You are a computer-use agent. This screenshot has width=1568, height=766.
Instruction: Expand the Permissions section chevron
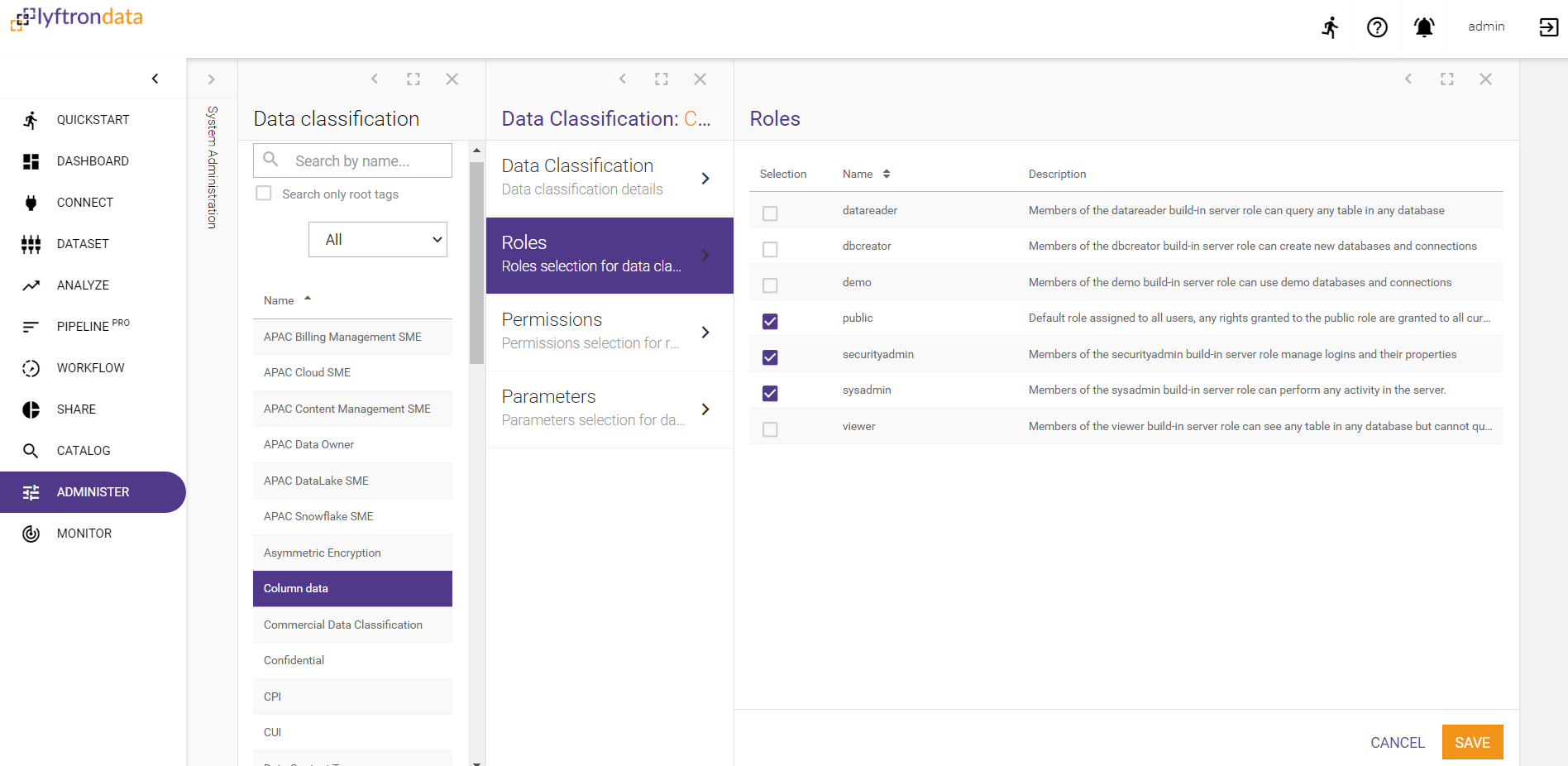tap(705, 333)
